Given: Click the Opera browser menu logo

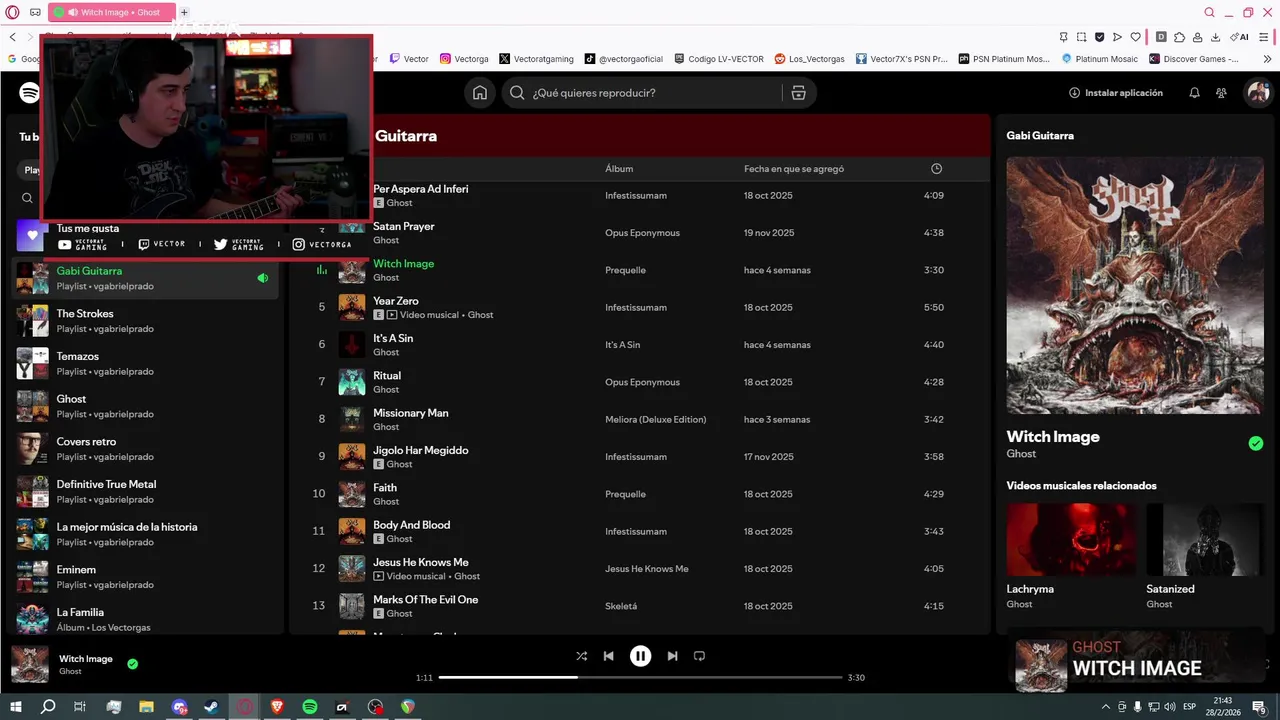Looking at the screenshot, I should coord(12,12).
